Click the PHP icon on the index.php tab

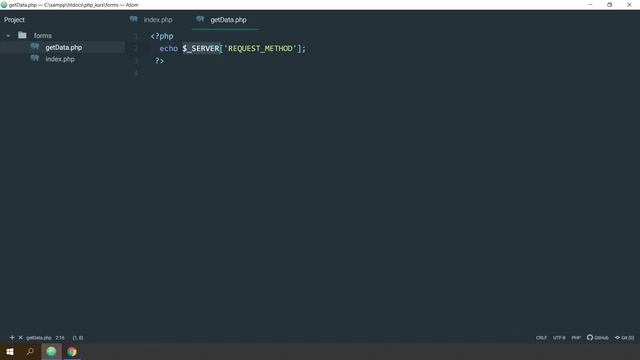tap(133, 19)
